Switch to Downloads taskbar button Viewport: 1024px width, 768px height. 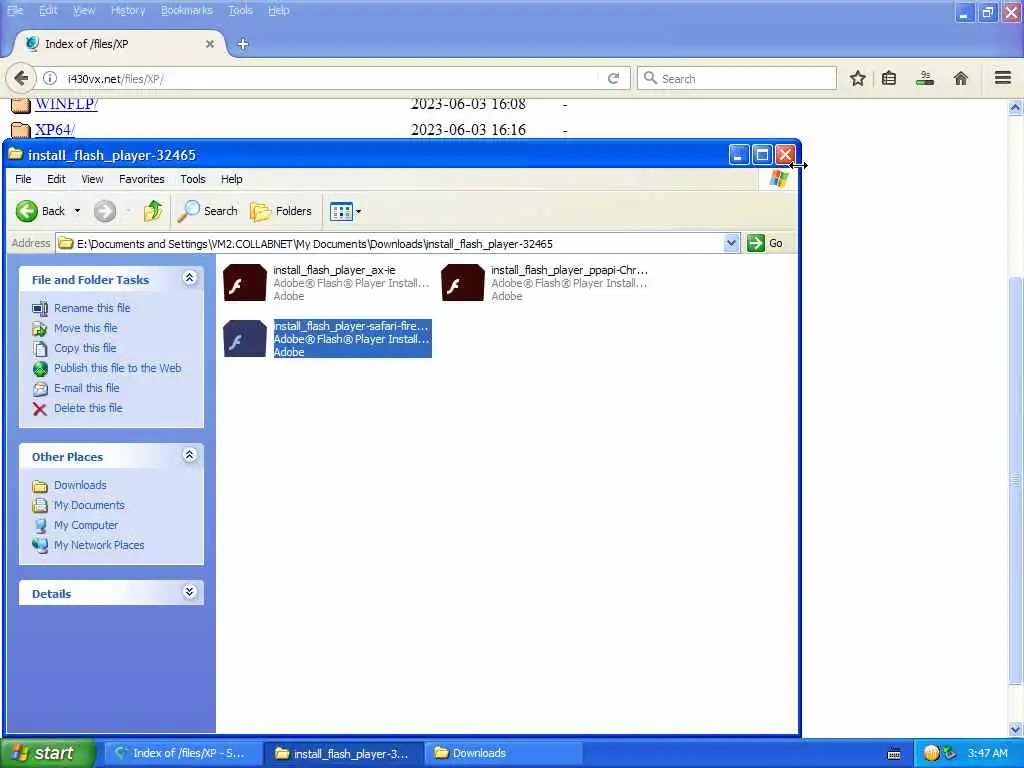tap(503, 753)
